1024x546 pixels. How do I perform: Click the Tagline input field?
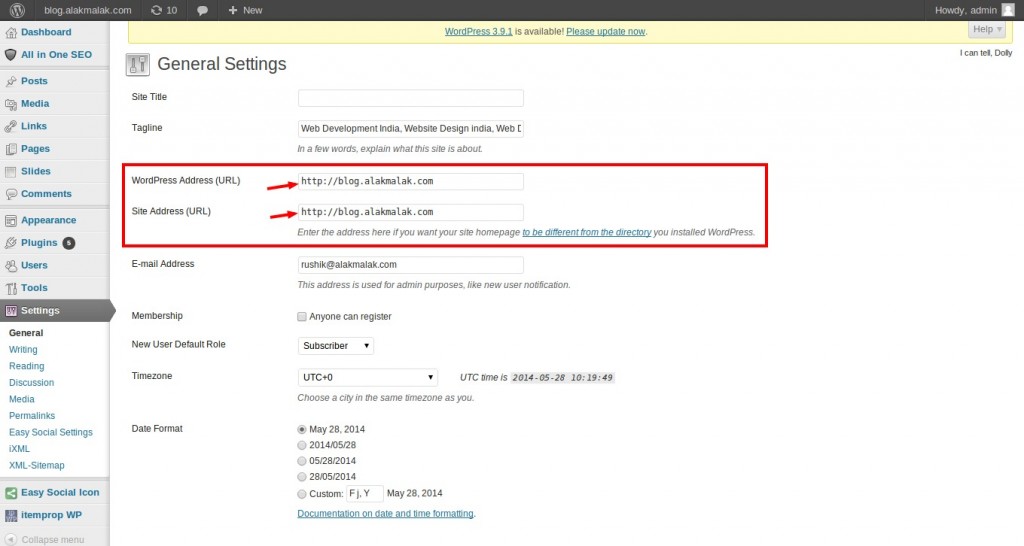click(x=411, y=129)
